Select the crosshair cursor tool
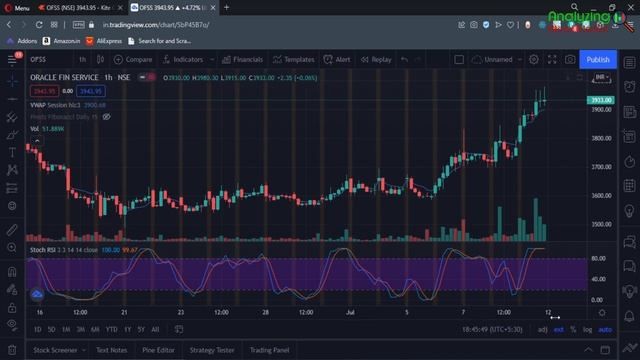The width and height of the screenshot is (640, 360). pos(12,82)
